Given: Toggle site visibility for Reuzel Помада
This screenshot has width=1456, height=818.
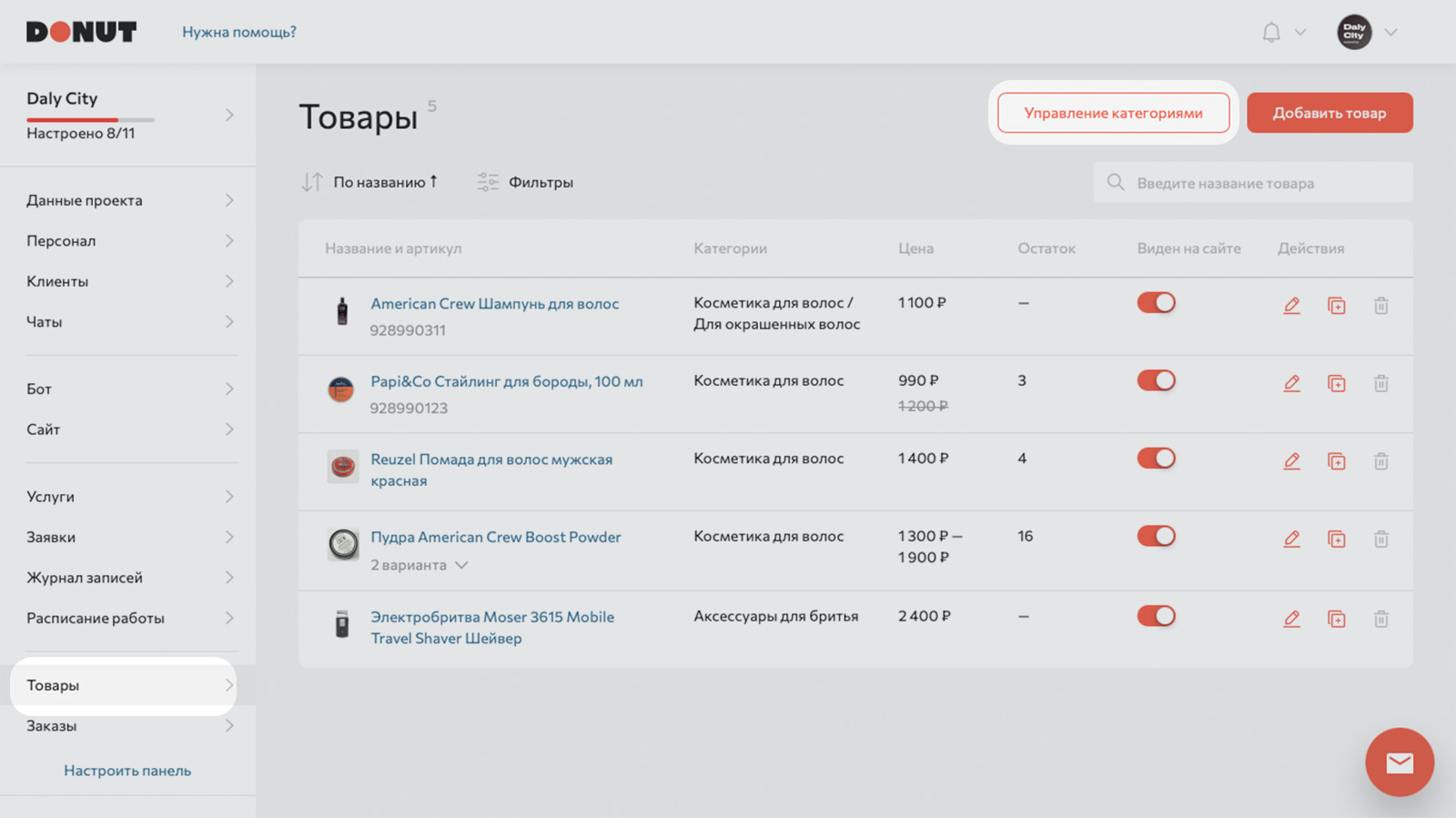Looking at the screenshot, I should pos(1156,459).
